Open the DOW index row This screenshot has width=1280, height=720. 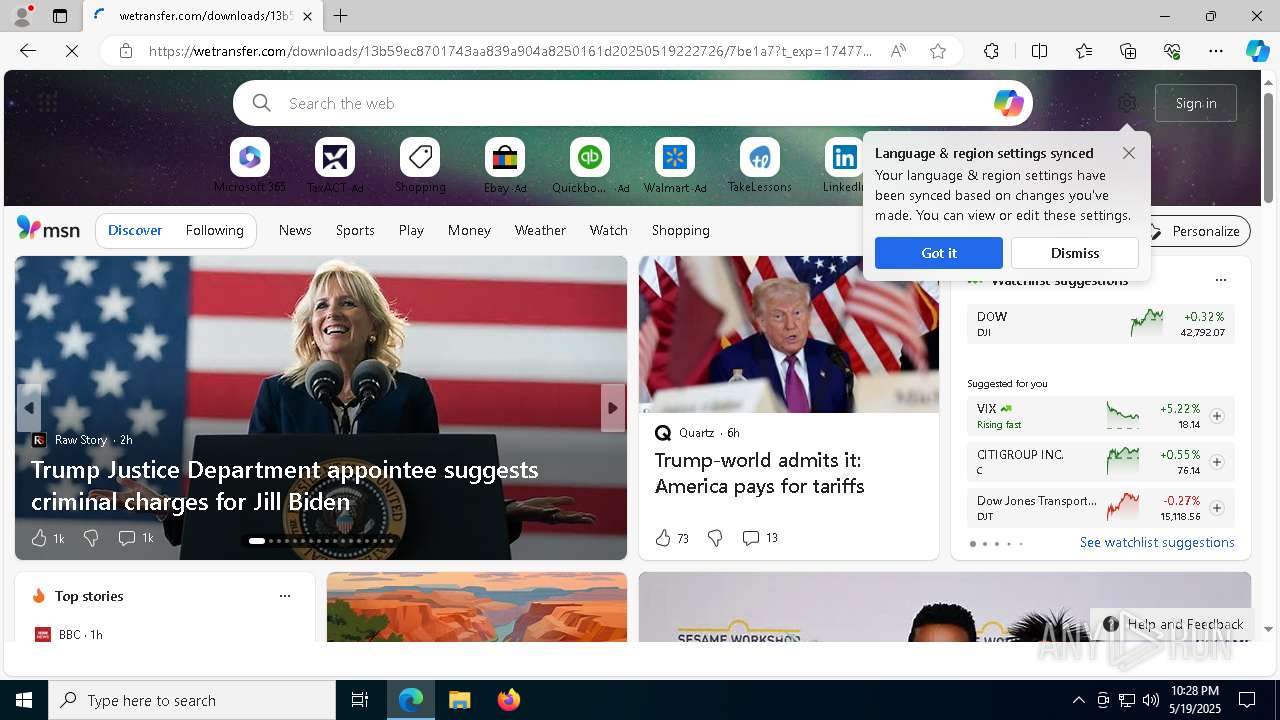click(1101, 324)
